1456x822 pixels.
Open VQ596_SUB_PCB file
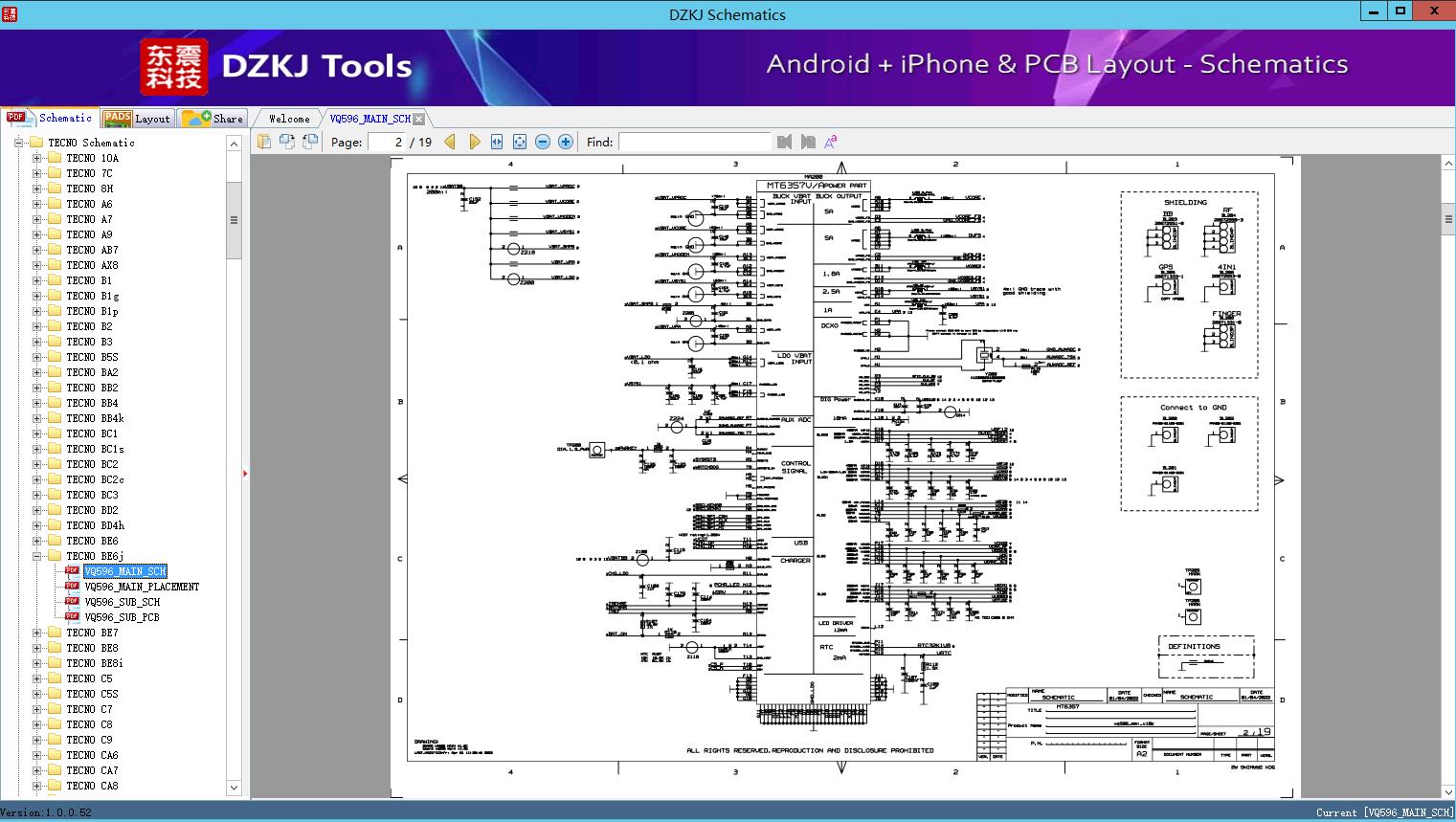[x=122, y=617]
